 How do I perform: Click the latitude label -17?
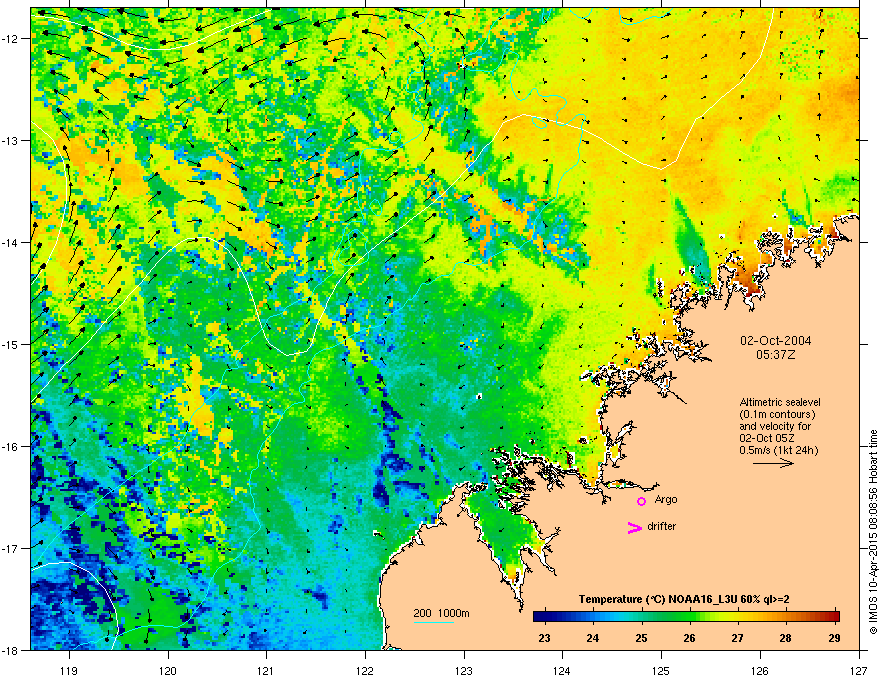point(12,548)
